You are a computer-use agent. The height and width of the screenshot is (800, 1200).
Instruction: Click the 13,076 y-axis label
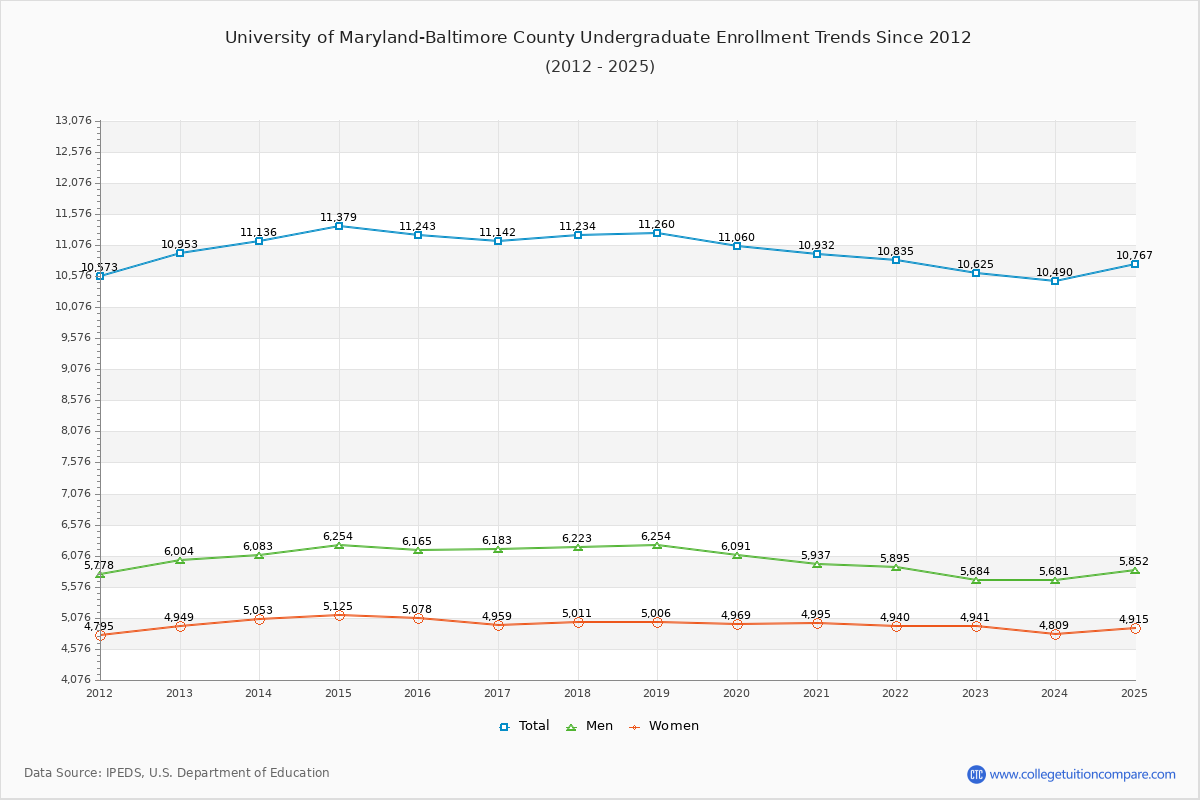click(74, 121)
